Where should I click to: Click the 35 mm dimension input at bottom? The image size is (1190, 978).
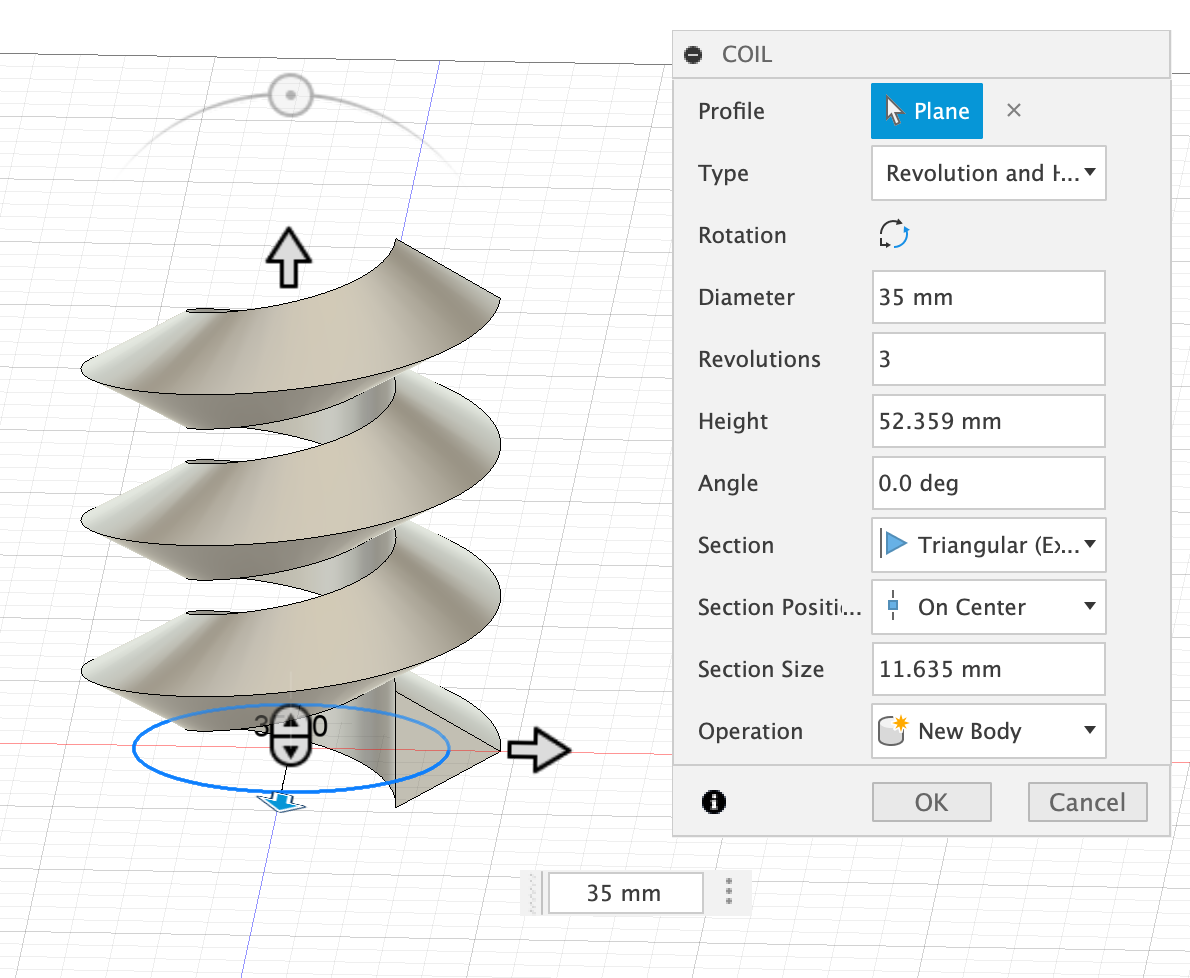point(624,892)
